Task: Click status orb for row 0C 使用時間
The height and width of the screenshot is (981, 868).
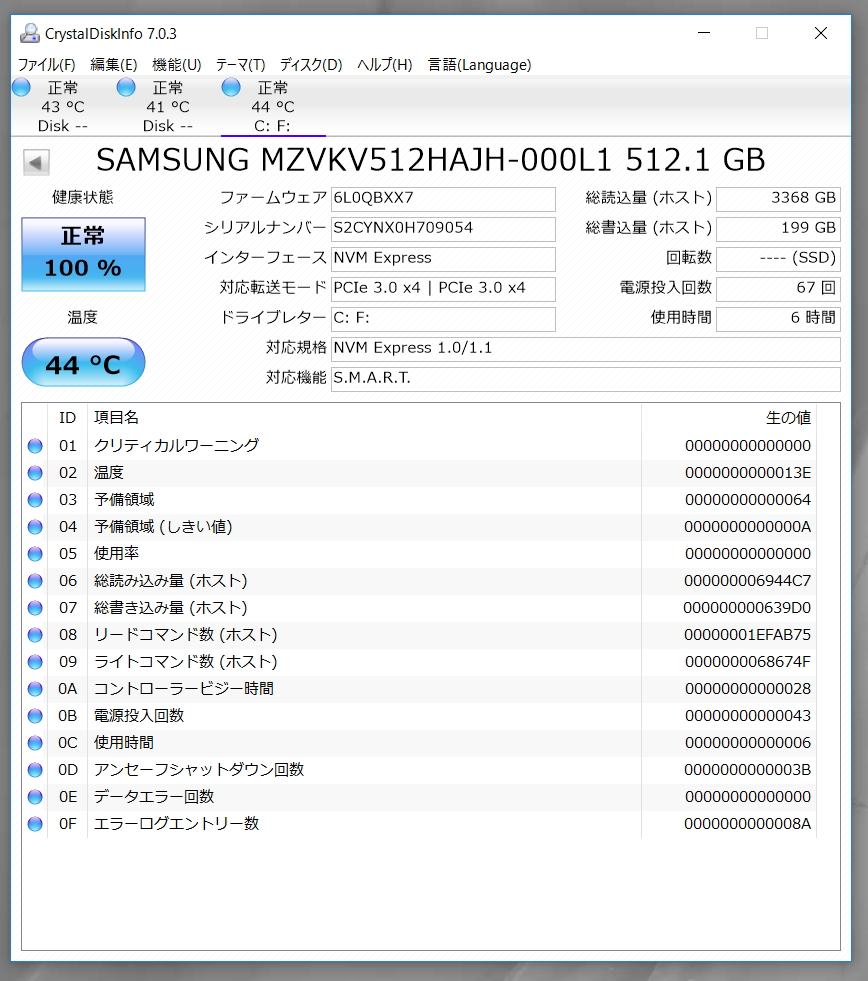Action: click(x=35, y=743)
